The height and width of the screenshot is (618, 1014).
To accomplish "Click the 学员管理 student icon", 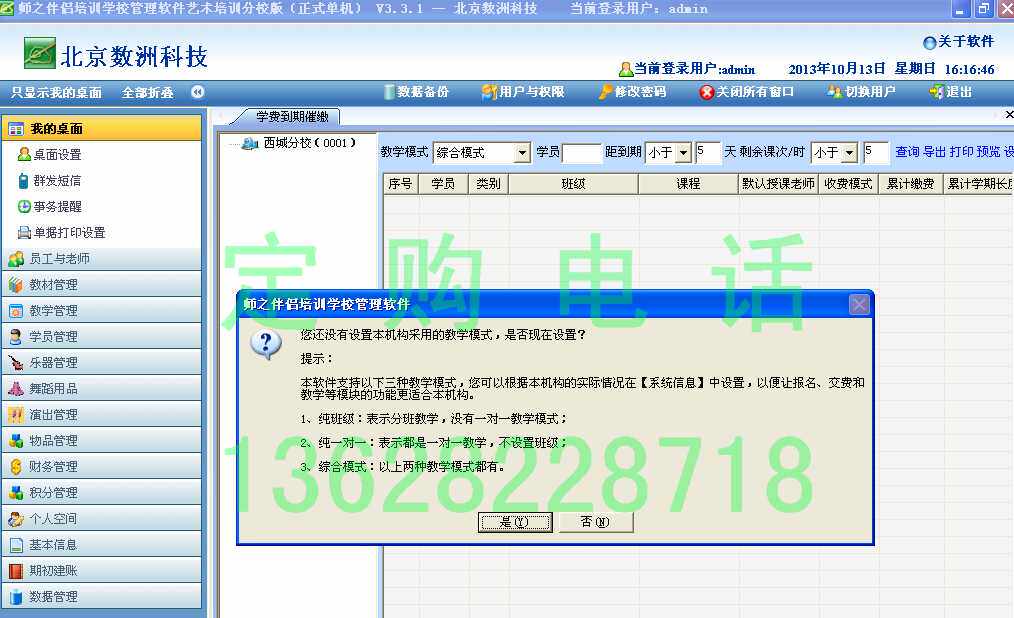I will coord(16,337).
